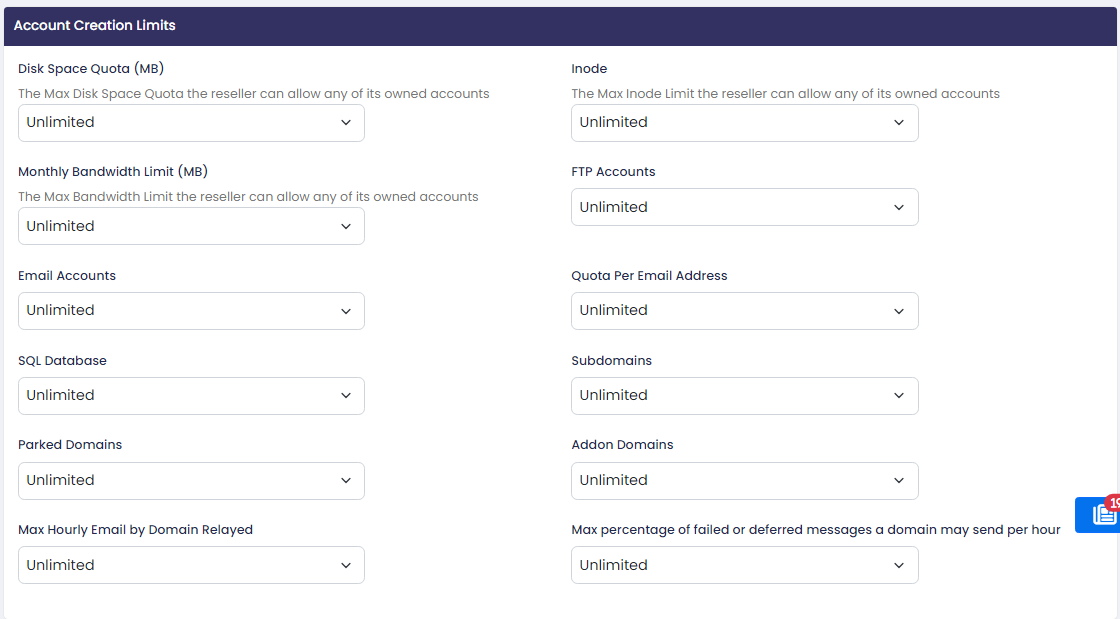
Task: Click the Inode label
Action: (589, 69)
